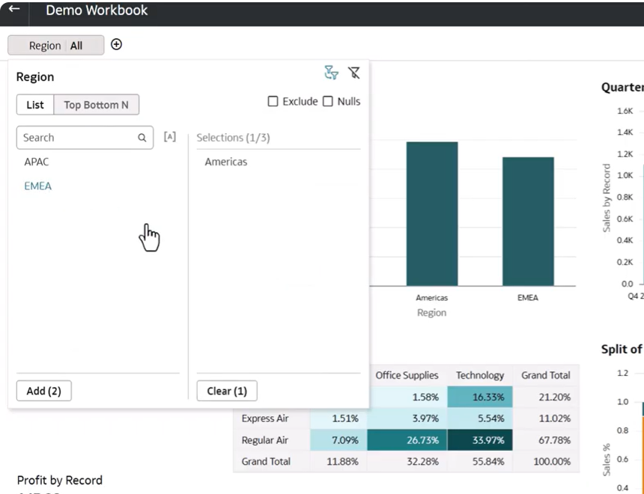Click the search magnifier icon

click(x=142, y=138)
